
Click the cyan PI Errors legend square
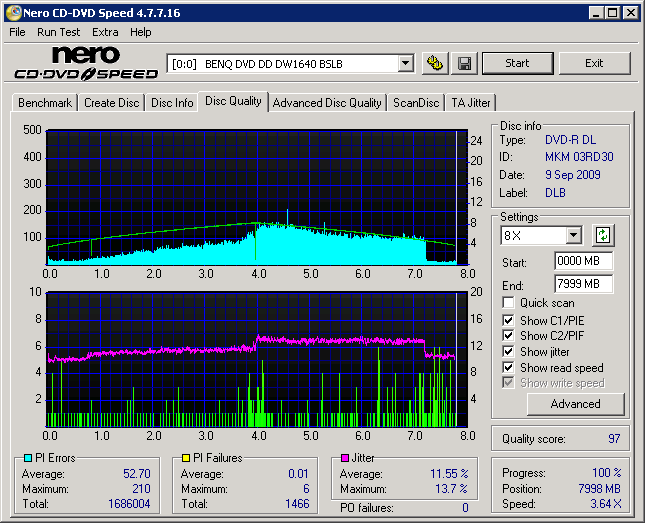[x=27, y=458]
